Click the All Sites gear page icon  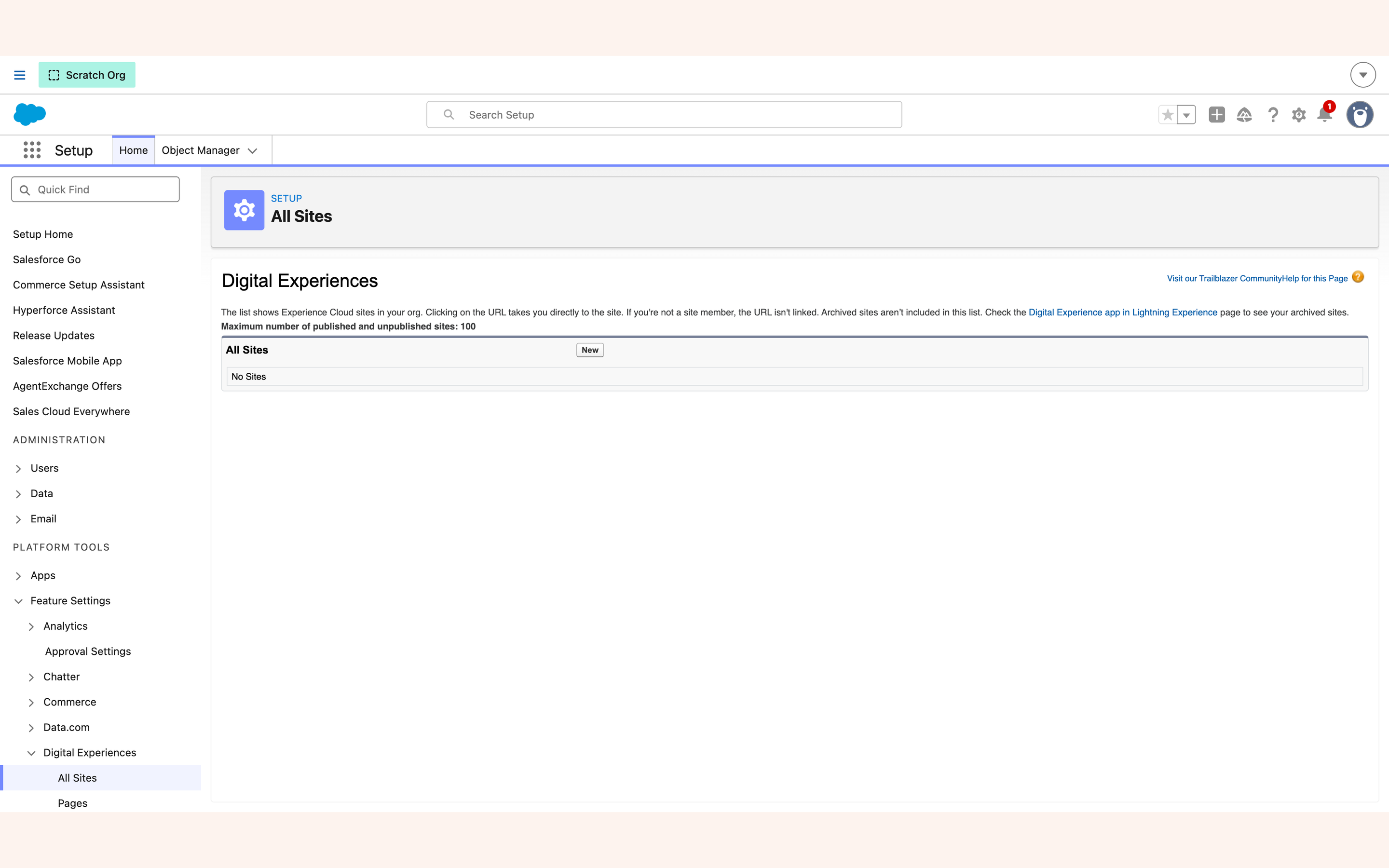click(244, 210)
